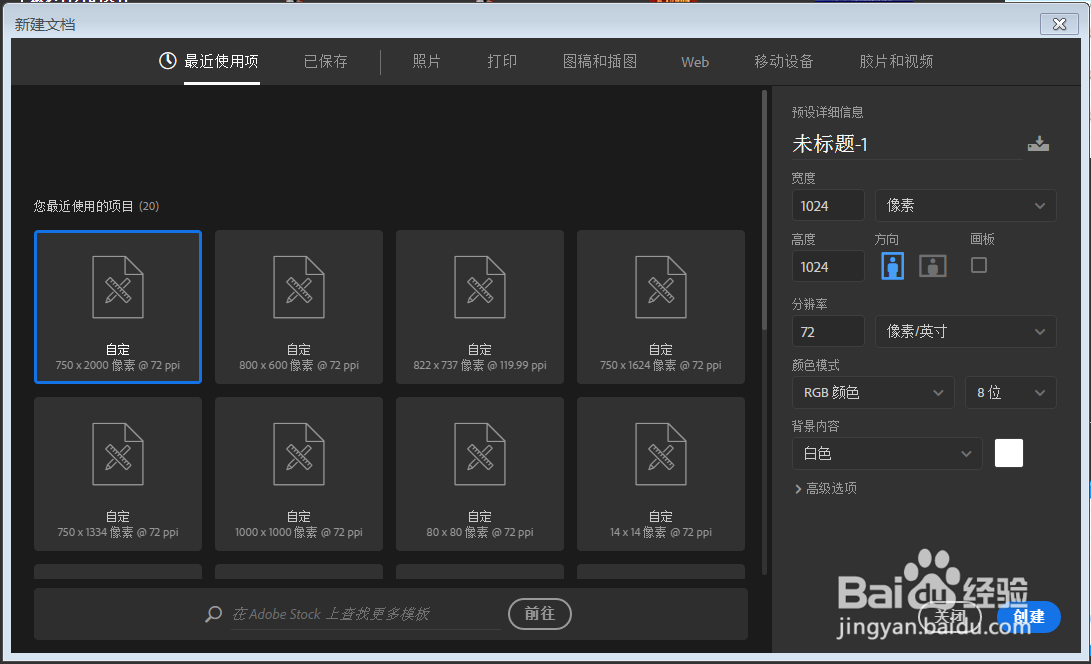
Task: Switch to the 图稿和插图 tab
Action: (600, 61)
